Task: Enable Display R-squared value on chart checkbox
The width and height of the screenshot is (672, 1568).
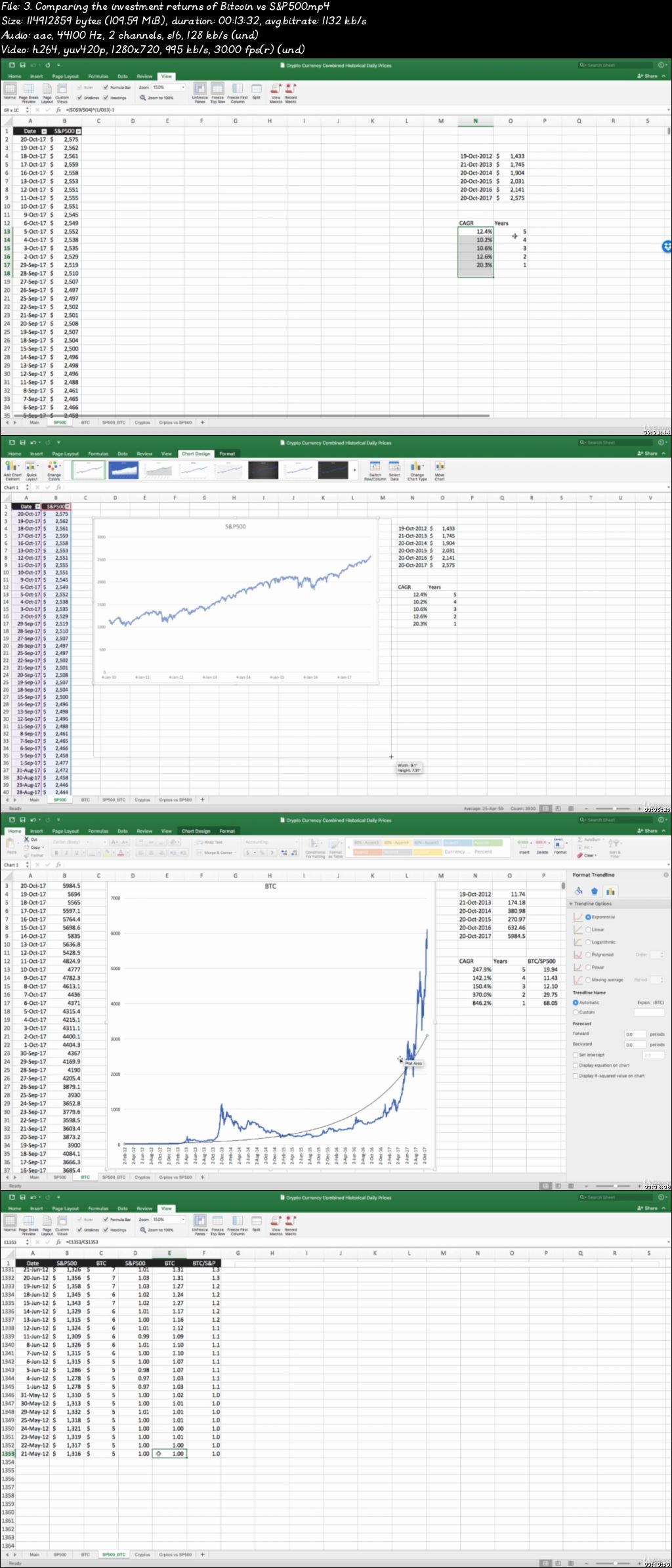Action: pos(576,1076)
